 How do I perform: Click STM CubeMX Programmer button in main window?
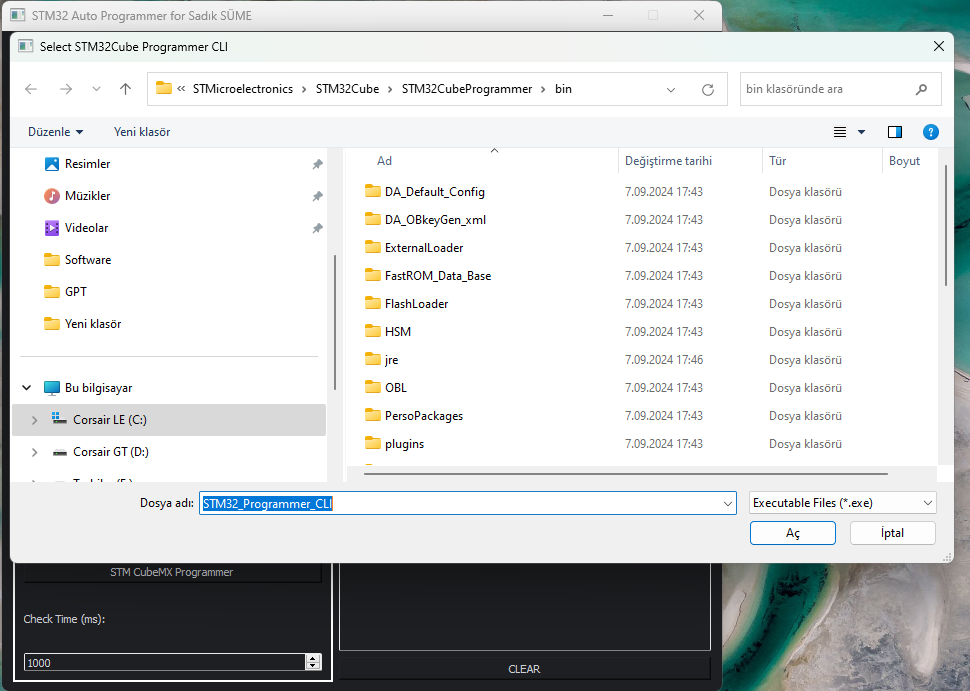(x=172, y=572)
